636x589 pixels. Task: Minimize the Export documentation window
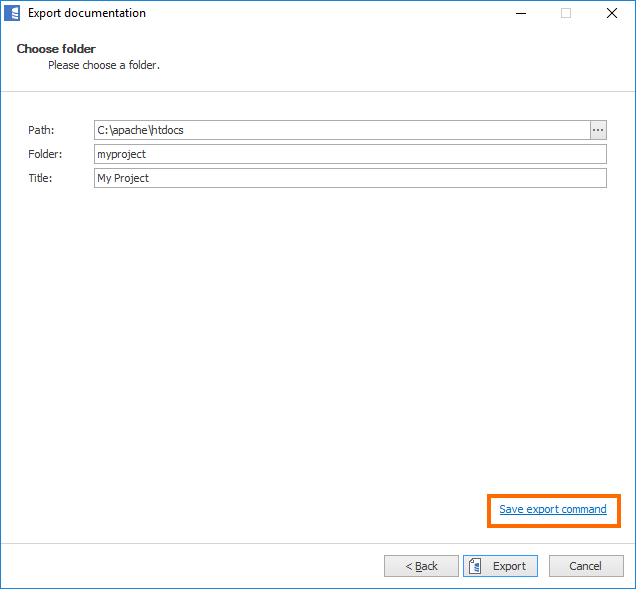coord(520,14)
